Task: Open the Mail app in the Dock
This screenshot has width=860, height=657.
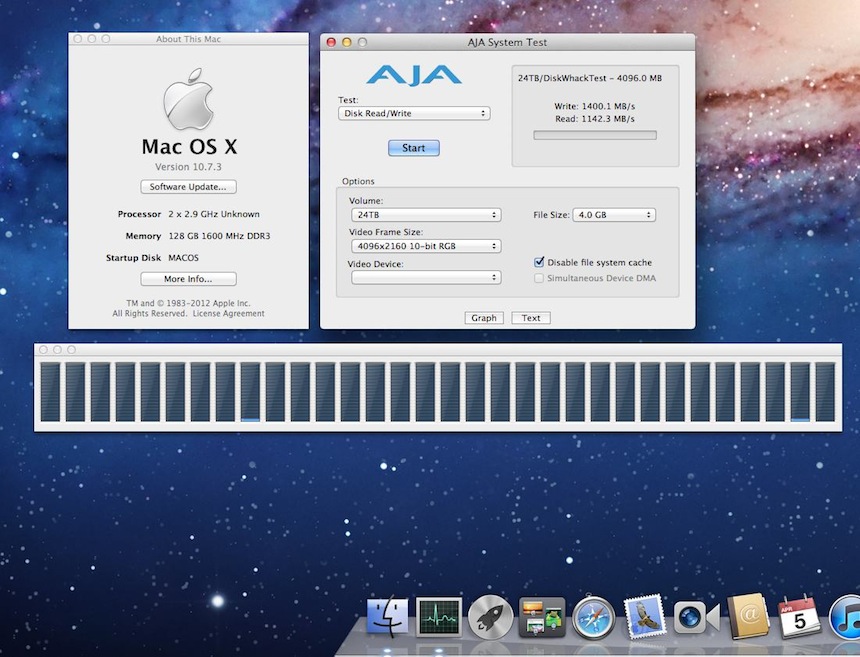Action: [644, 618]
